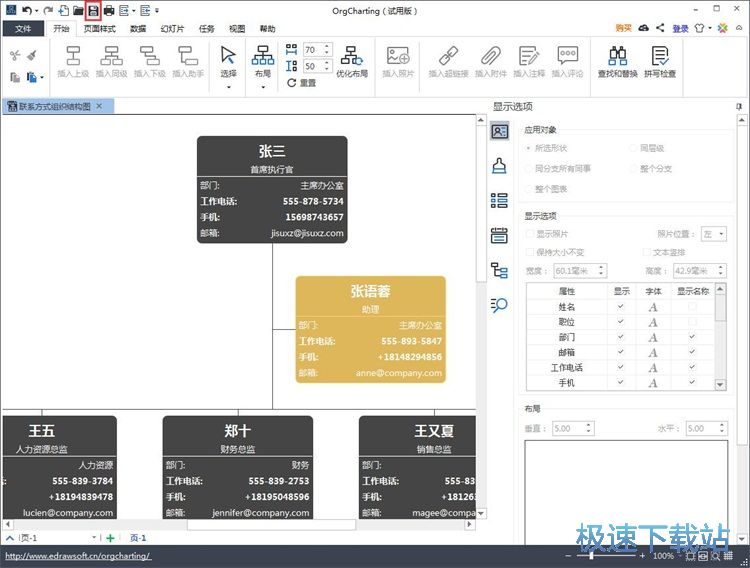Open the brush style panel in sidebar
This screenshot has width=750, height=568.
click(499, 166)
